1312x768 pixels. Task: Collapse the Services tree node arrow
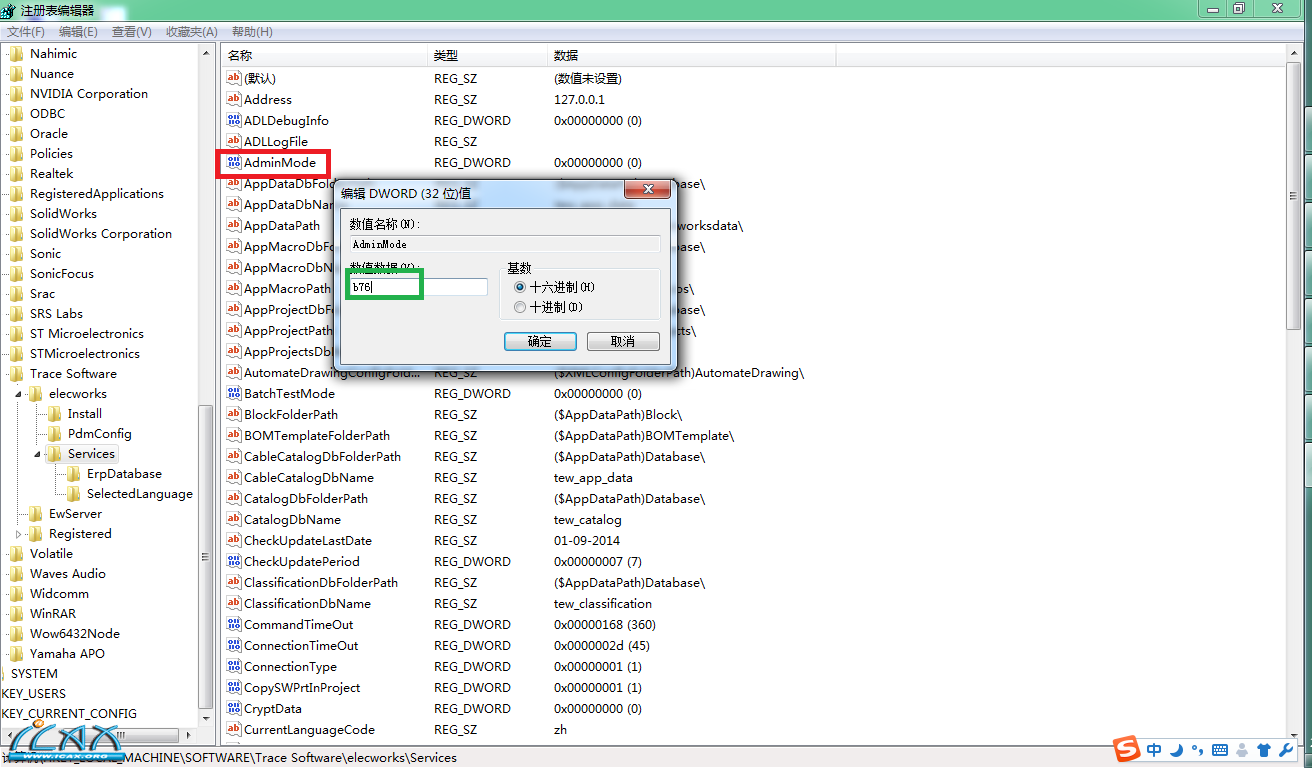(x=39, y=454)
